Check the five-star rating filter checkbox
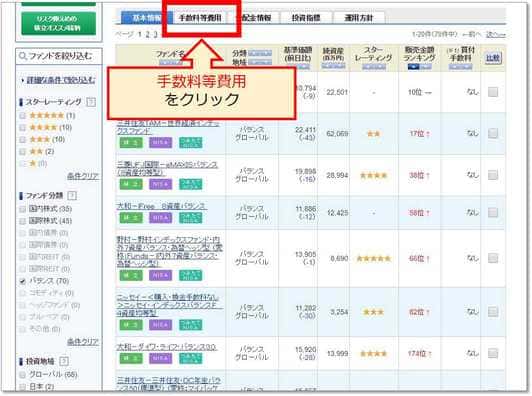Screen dimensions: 532x396 click(x=23, y=116)
